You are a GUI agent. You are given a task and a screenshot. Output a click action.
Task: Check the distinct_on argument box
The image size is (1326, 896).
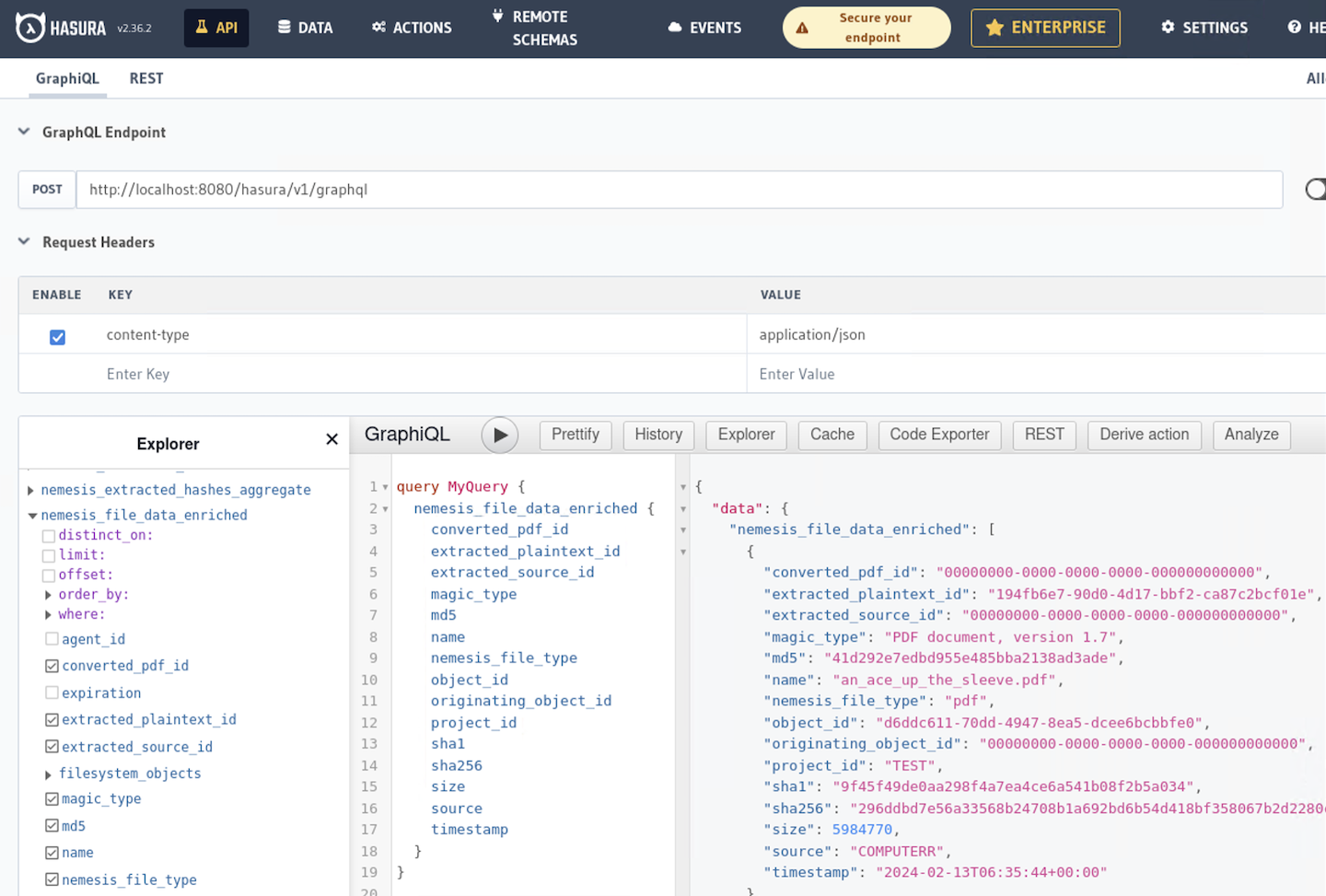pos(49,536)
